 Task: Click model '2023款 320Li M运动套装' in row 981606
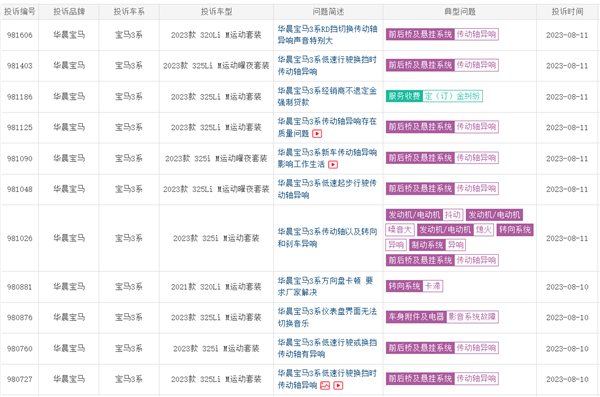pyautogui.click(x=216, y=35)
